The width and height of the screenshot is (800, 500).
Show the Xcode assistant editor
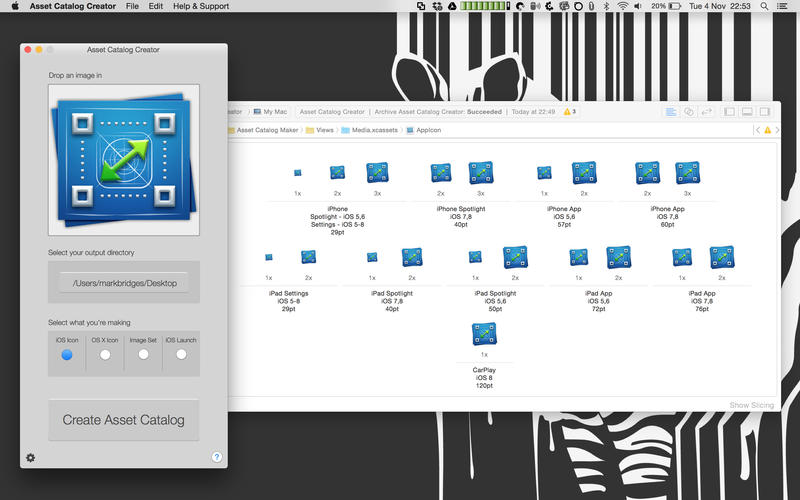[689, 112]
